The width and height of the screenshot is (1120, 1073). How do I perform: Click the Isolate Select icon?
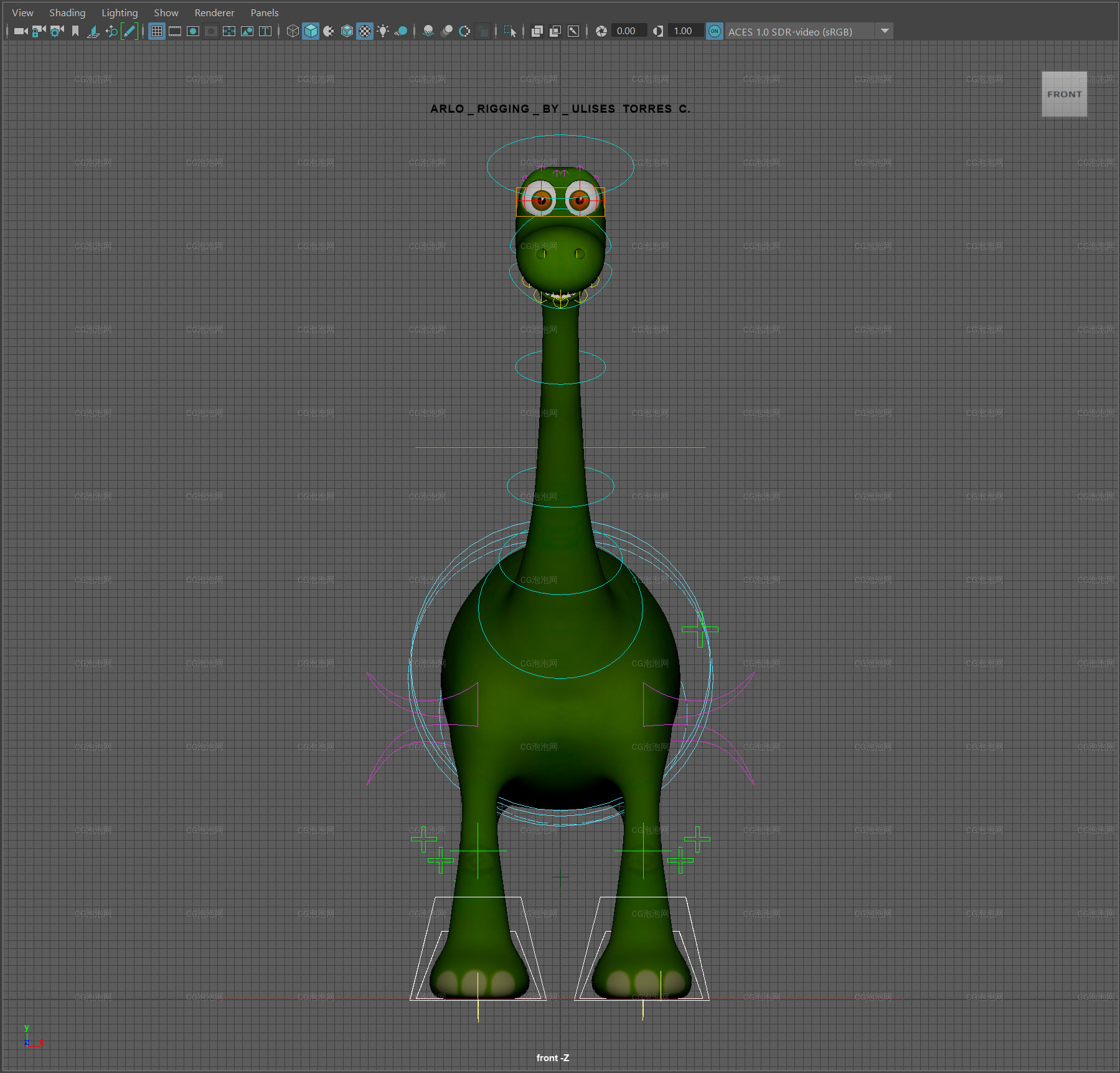pyautogui.click(x=510, y=31)
